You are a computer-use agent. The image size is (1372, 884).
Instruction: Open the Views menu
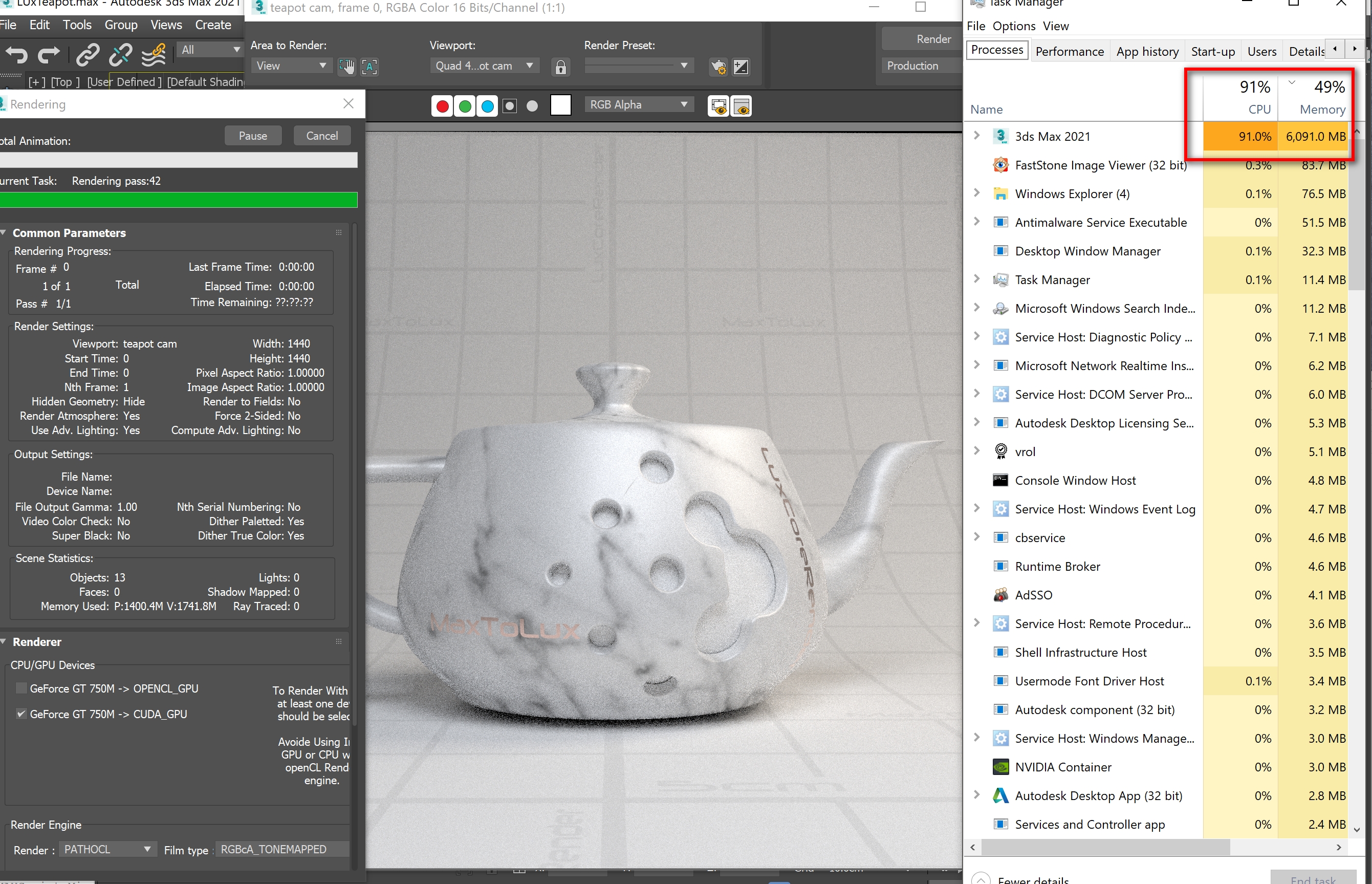coord(166,25)
